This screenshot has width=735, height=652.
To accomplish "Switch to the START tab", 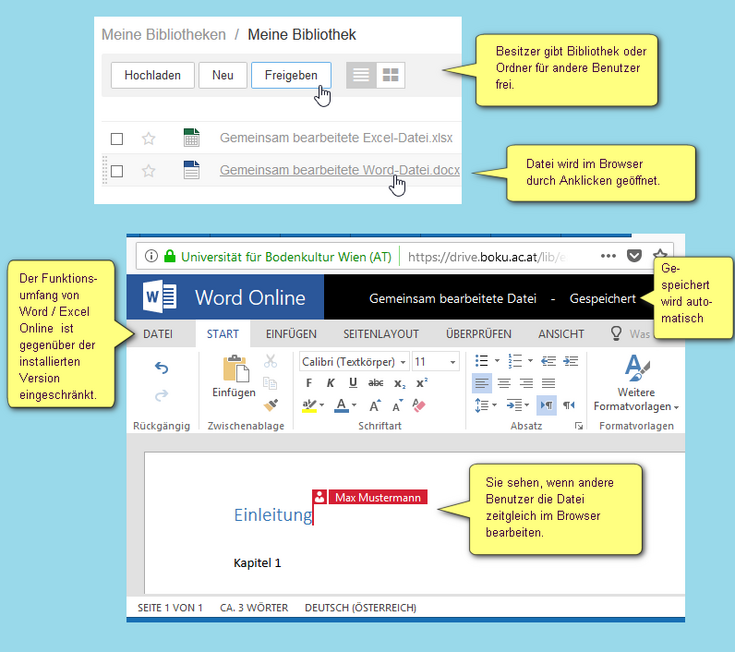I will [223, 334].
